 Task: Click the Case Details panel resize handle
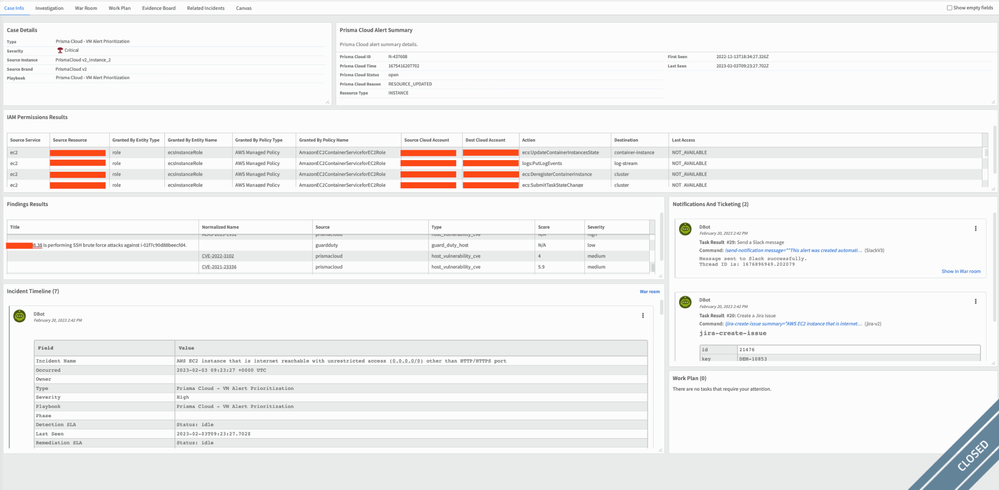pyautogui.click(x=327, y=101)
